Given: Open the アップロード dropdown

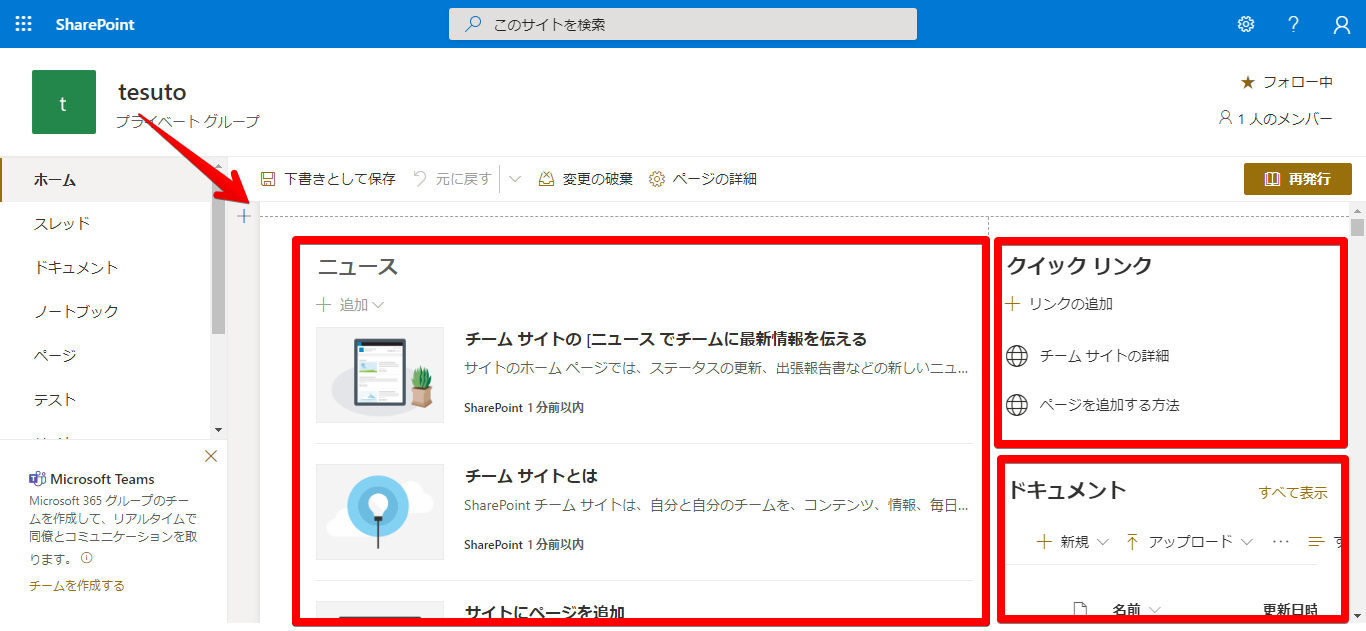Looking at the screenshot, I should (1190, 541).
